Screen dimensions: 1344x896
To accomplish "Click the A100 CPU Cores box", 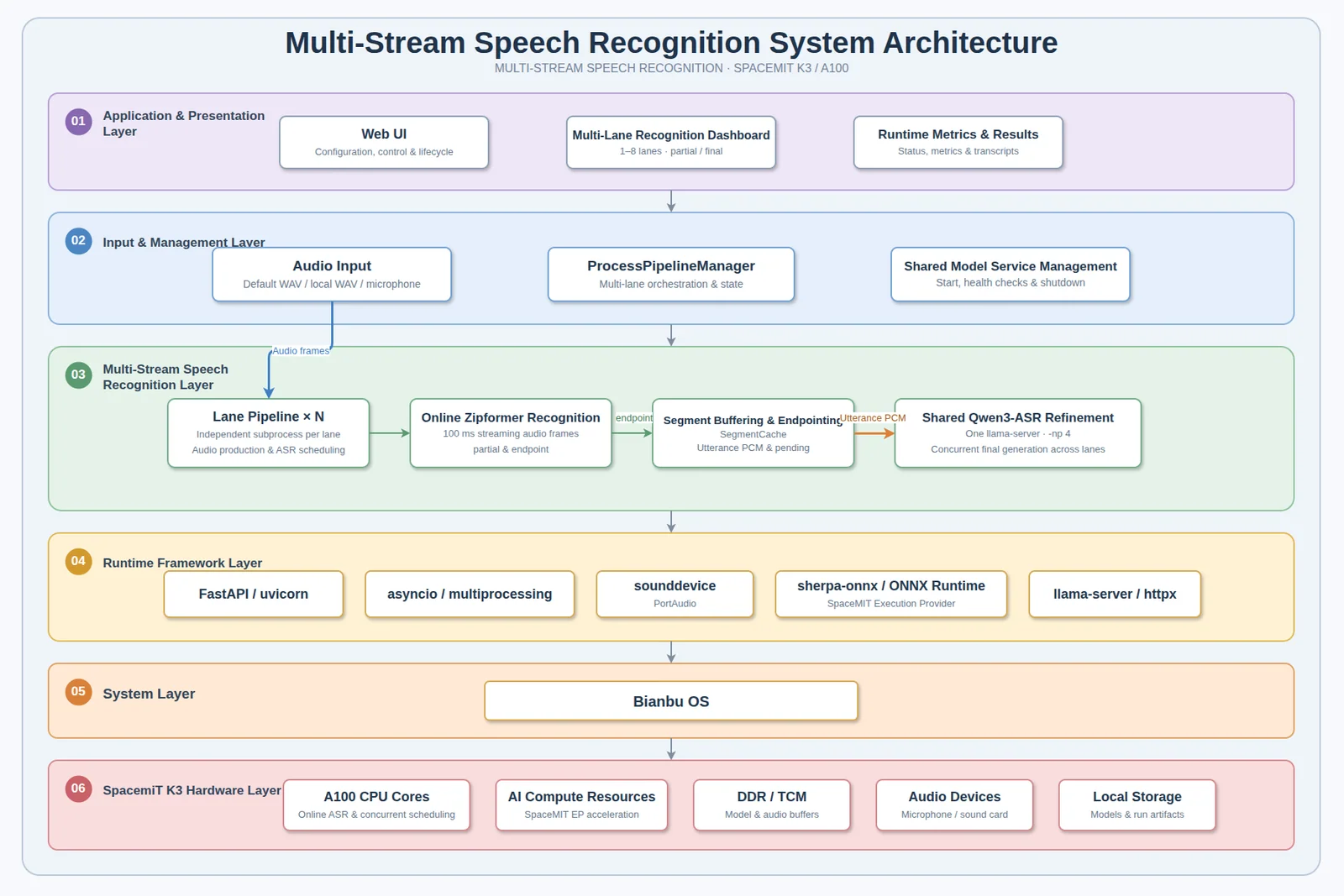I will [x=376, y=804].
